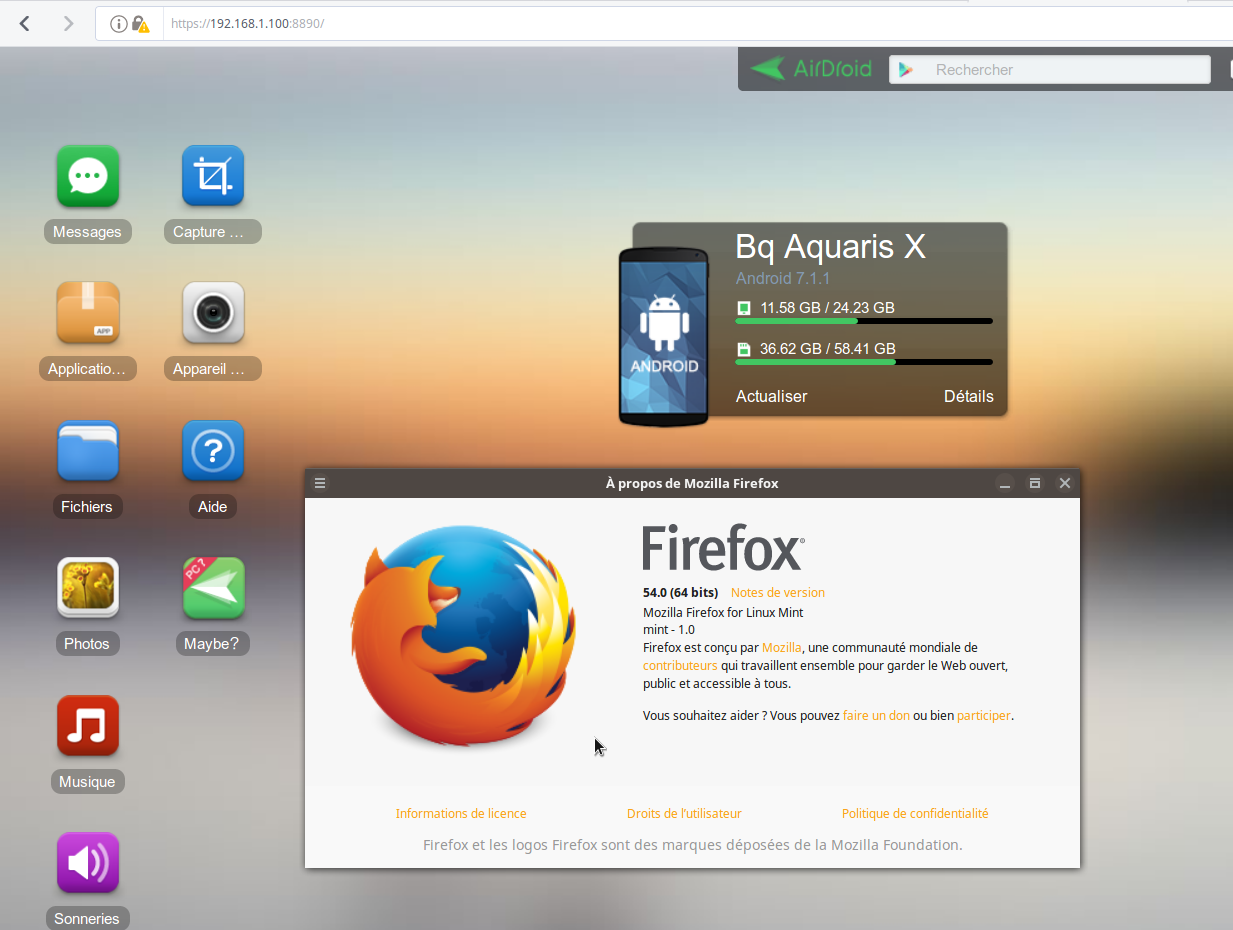Open the Maybe? AirDroid PC icon
1233x930 pixels.
(213, 588)
